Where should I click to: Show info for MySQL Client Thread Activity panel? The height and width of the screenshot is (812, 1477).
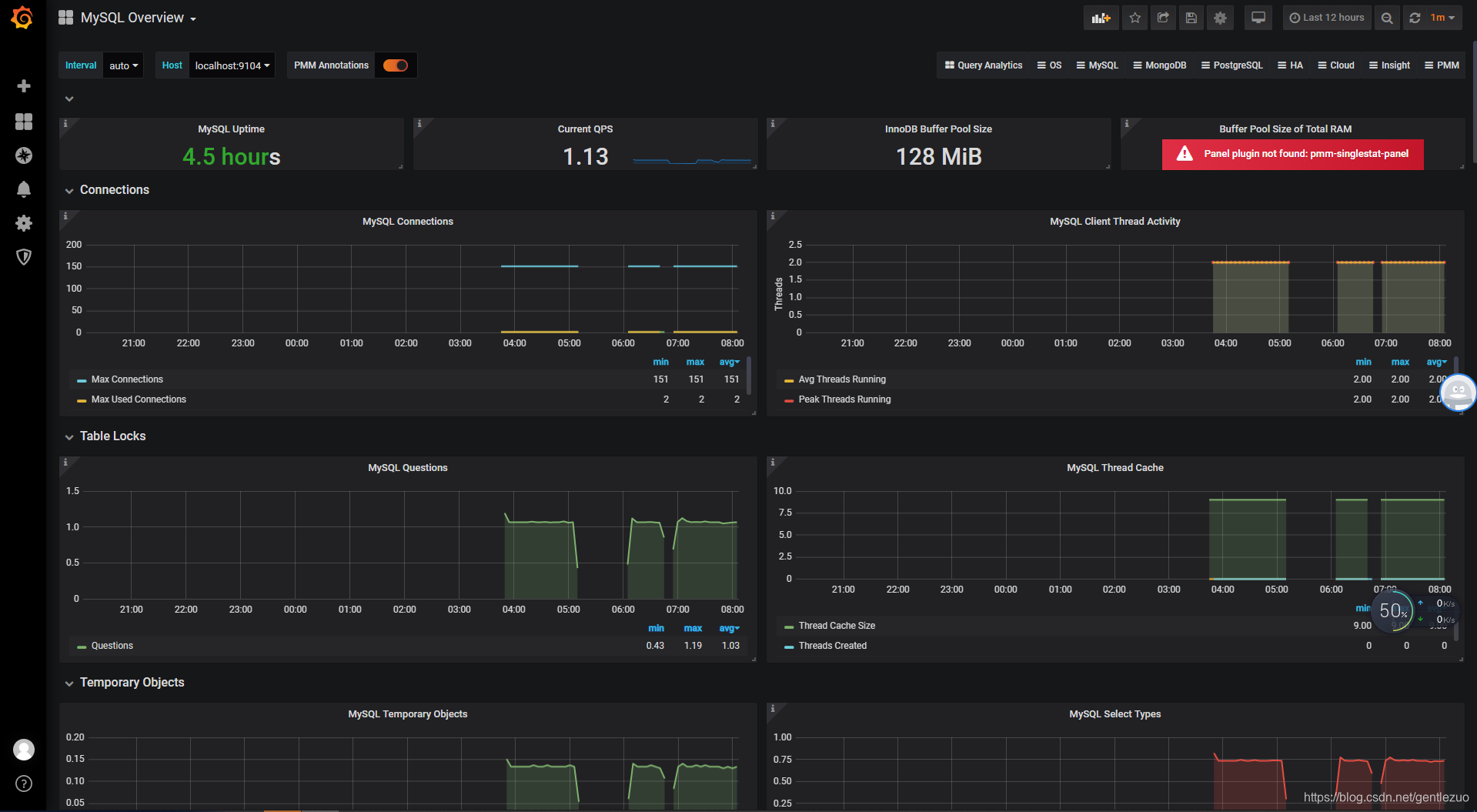773,216
